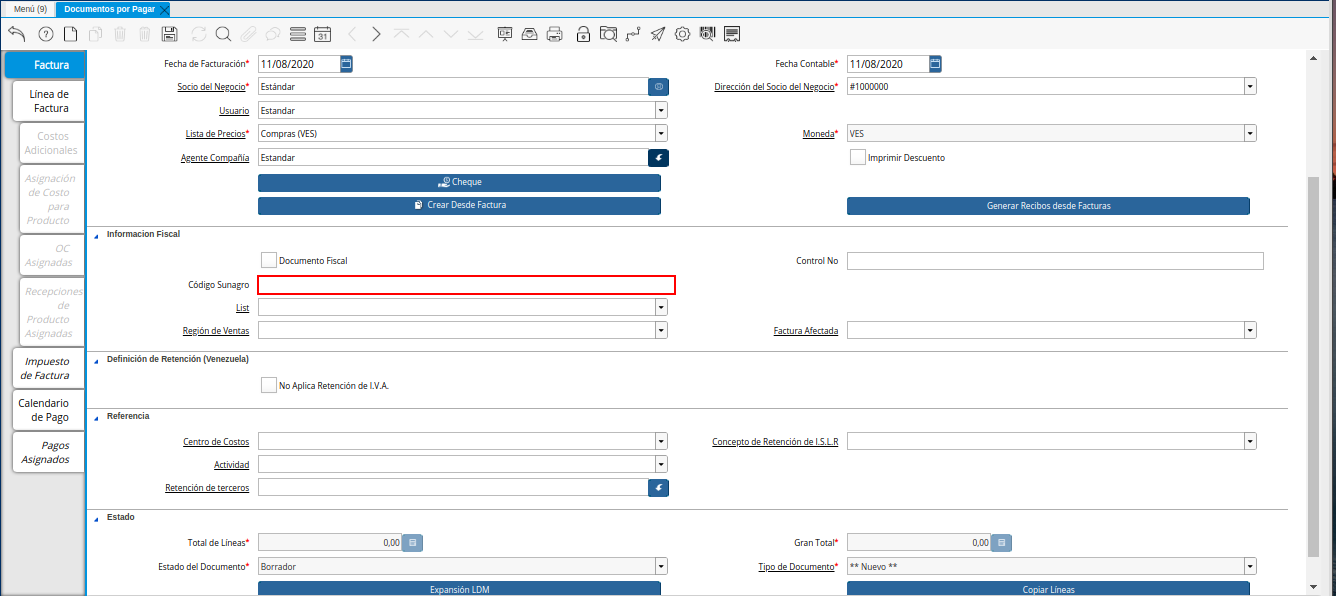The height and width of the screenshot is (596, 1336).
Task: Expand the Lista de Precios dropdown
Action: pyautogui.click(x=661, y=133)
